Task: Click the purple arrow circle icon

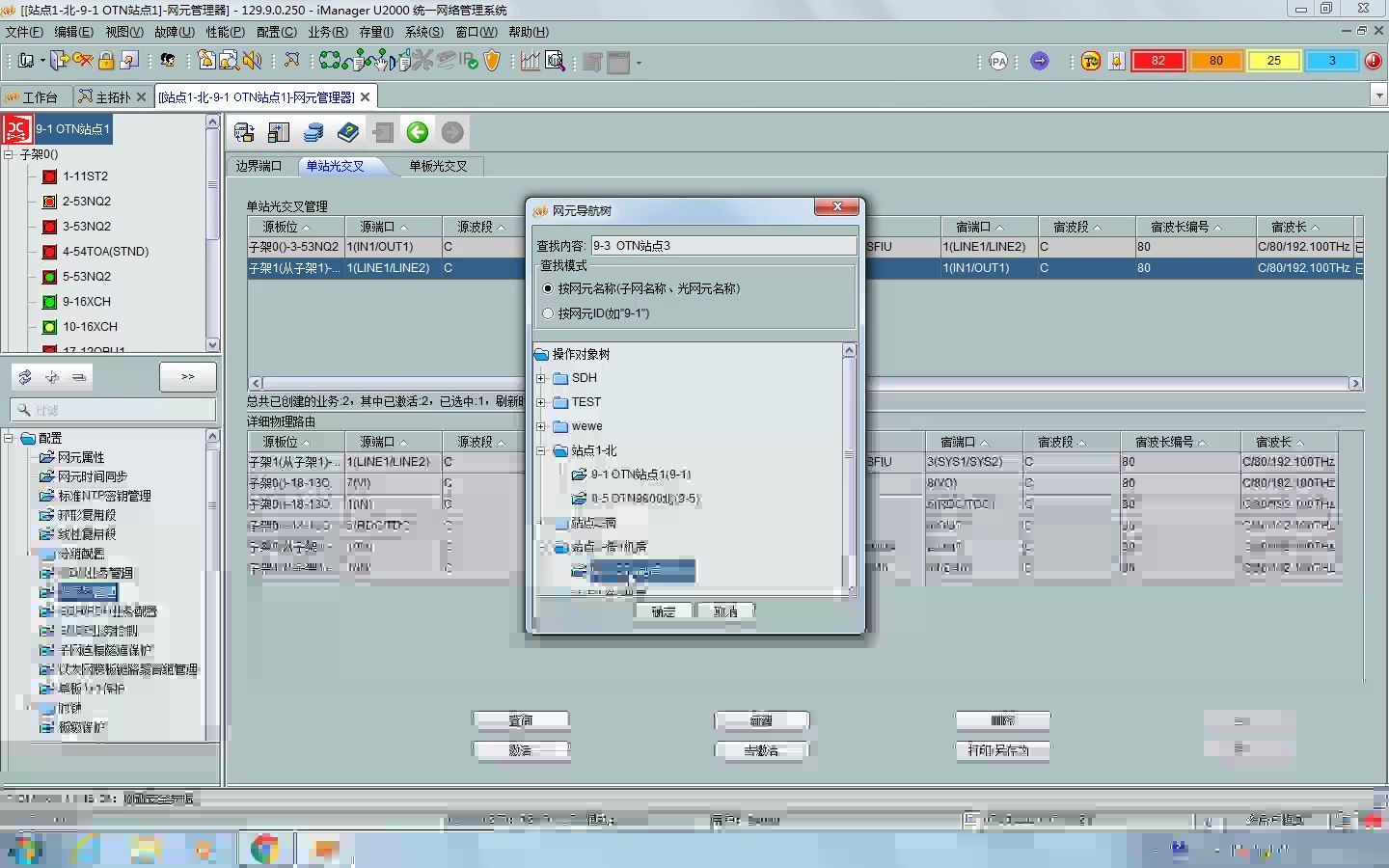Action: [x=1040, y=61]
